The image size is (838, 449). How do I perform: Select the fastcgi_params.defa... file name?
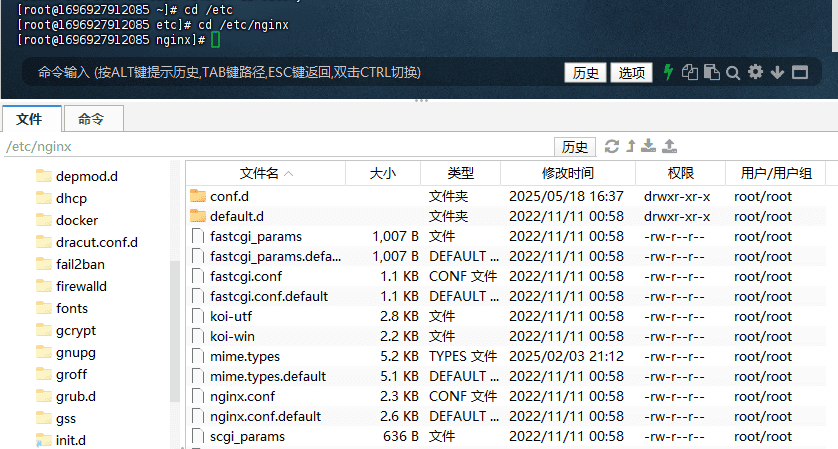coord(275,256)
